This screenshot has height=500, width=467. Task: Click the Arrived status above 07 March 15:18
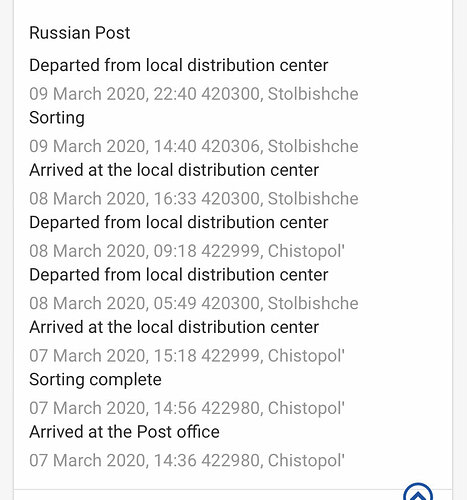174,327
